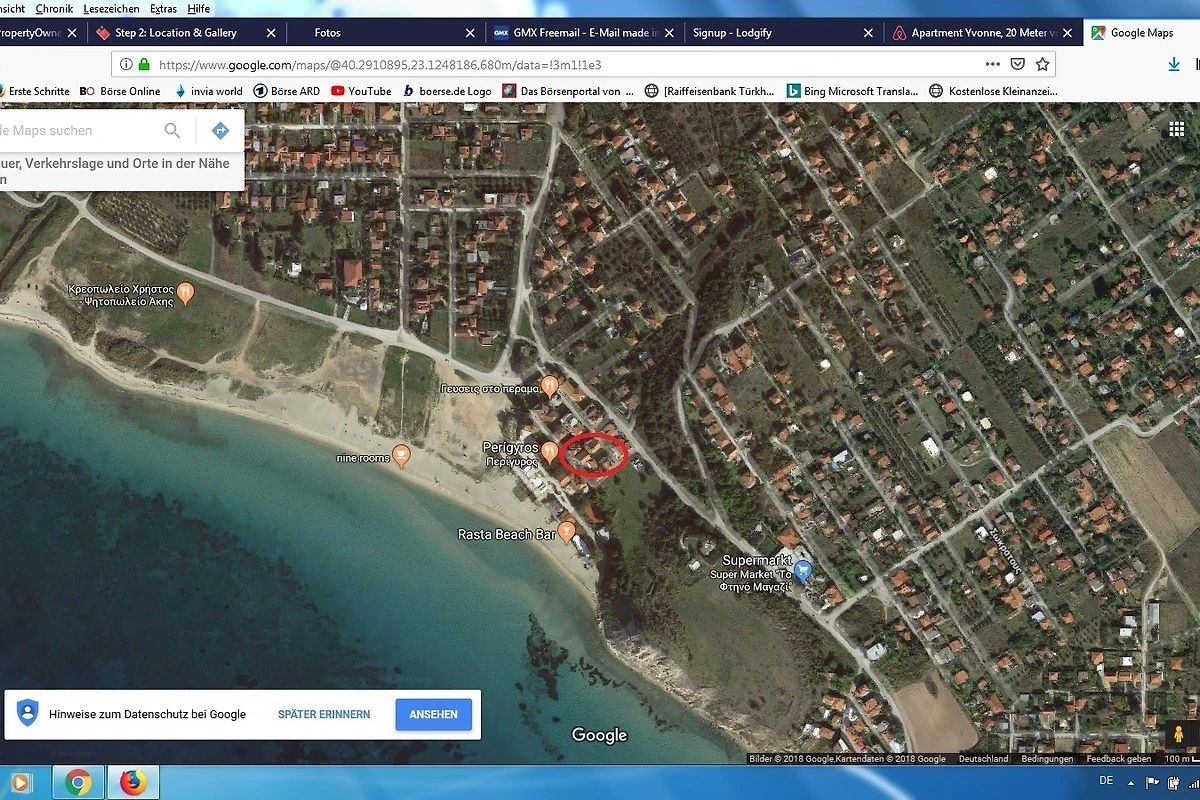
Task: Open the Firefox downloads arrow
Action: point(1174,64)
